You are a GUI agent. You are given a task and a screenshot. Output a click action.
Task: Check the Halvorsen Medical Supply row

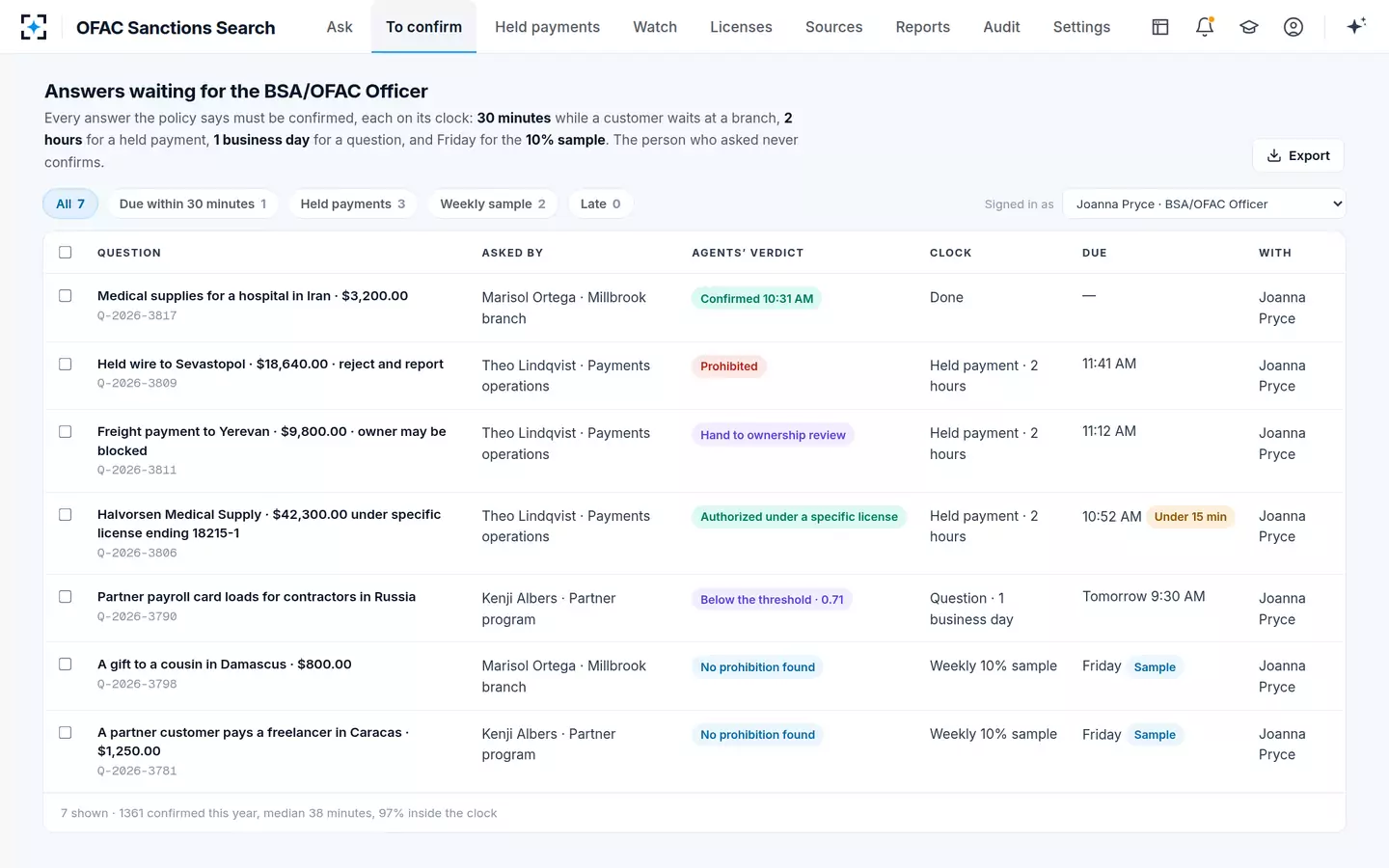66,515
